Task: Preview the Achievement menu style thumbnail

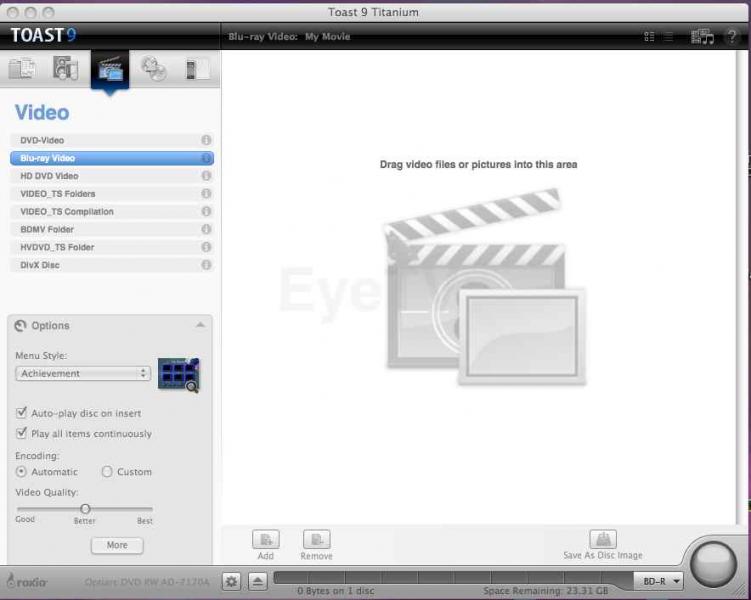Action: pyautogui.click(x=179, y=374)
